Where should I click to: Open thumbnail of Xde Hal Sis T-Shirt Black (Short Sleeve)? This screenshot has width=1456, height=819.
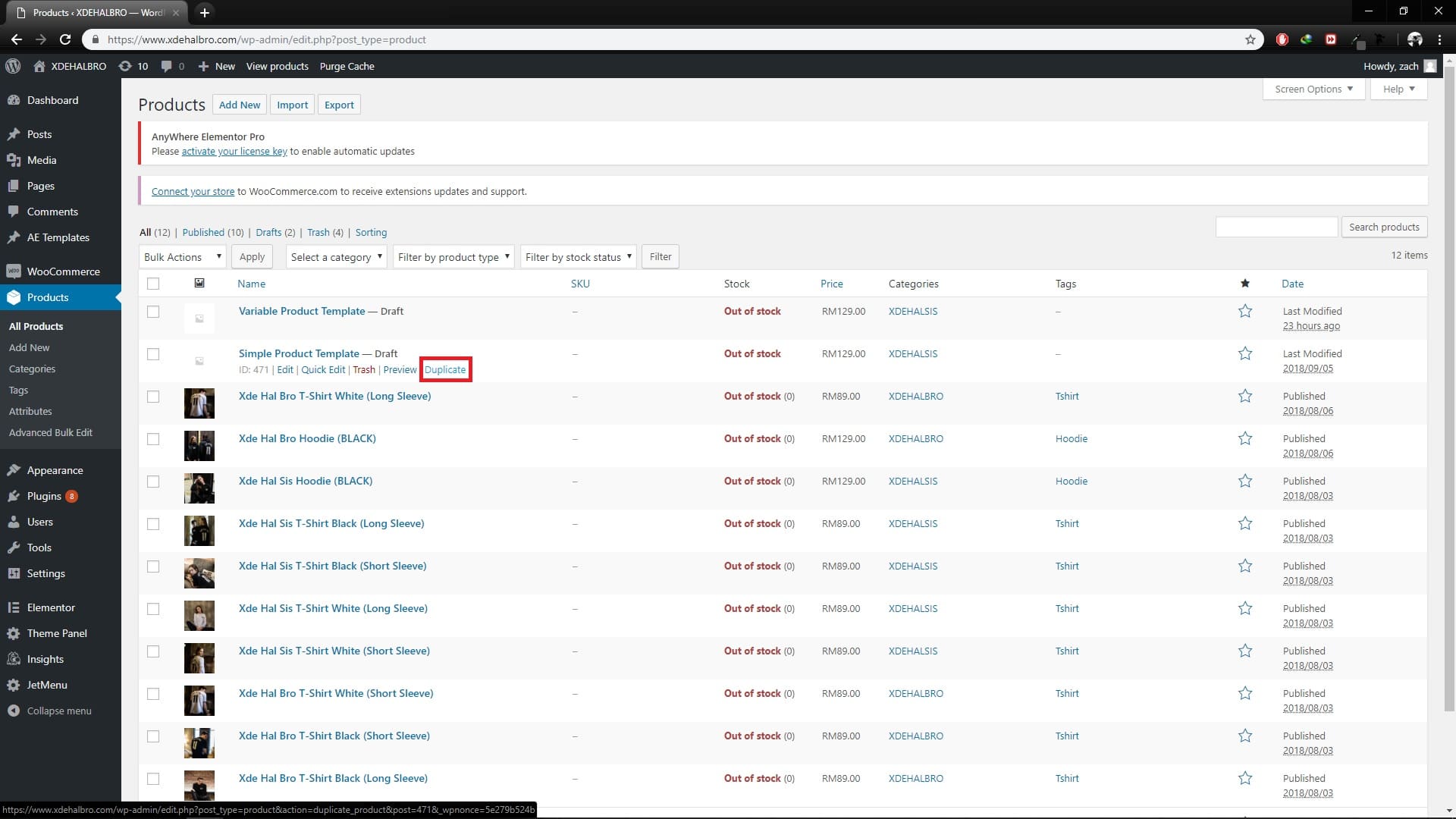click(199, 573)
